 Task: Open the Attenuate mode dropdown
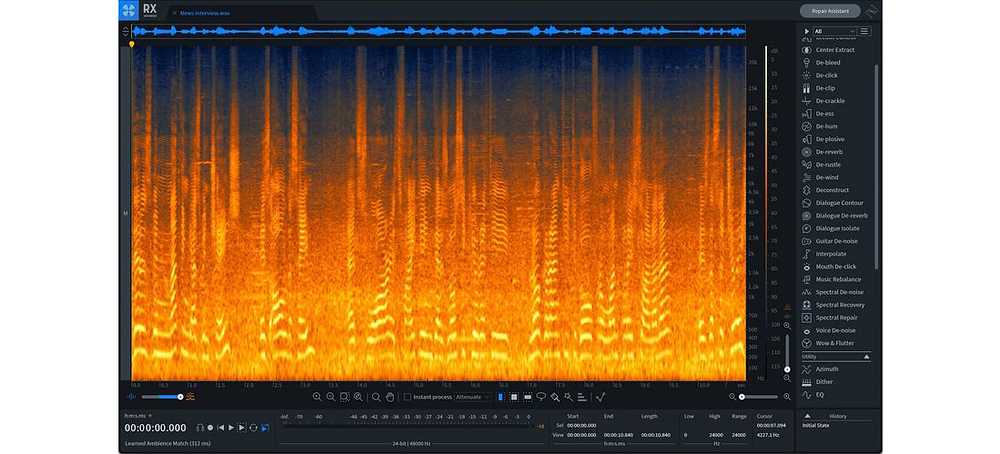click(473, 397)
